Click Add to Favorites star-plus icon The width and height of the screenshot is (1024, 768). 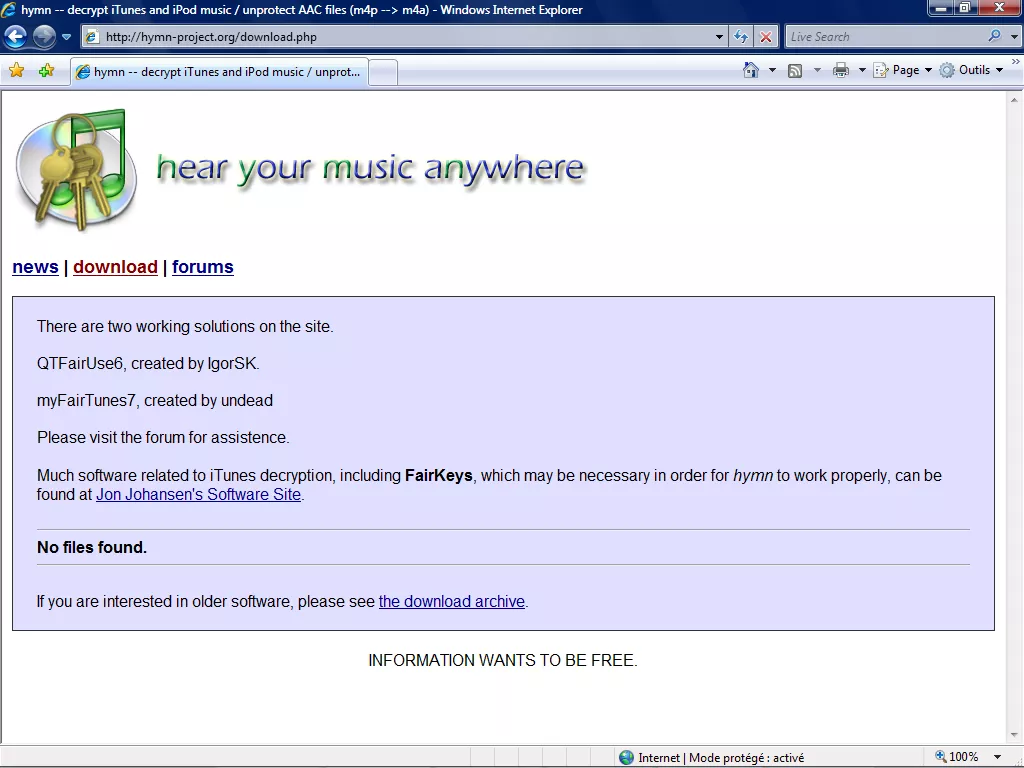tap(46, 71)
